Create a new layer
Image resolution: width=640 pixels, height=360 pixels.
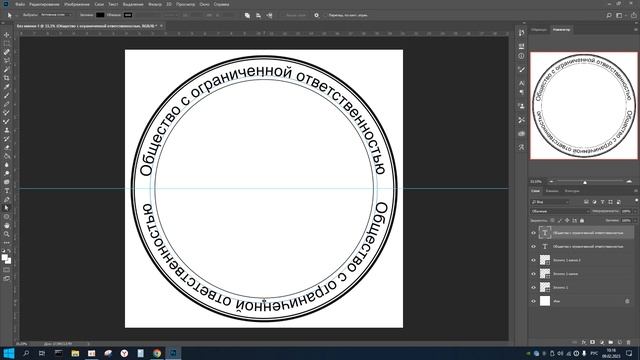point(620,342)
